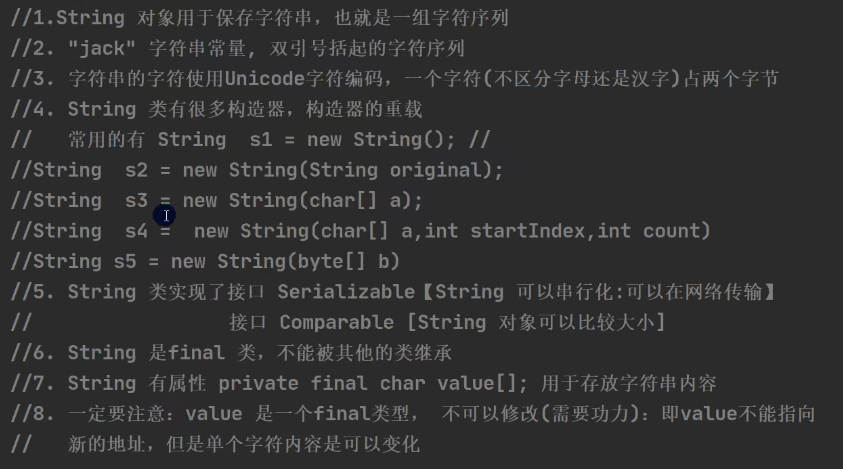Click the Comparable interface name
The height and width of the screenshot is (469, 843).
[x=336, y=323]
